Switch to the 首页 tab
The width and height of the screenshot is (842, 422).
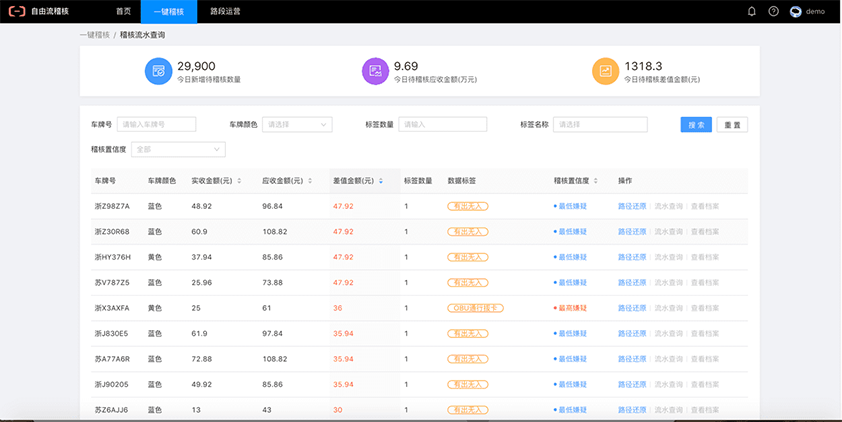[123, 11]
